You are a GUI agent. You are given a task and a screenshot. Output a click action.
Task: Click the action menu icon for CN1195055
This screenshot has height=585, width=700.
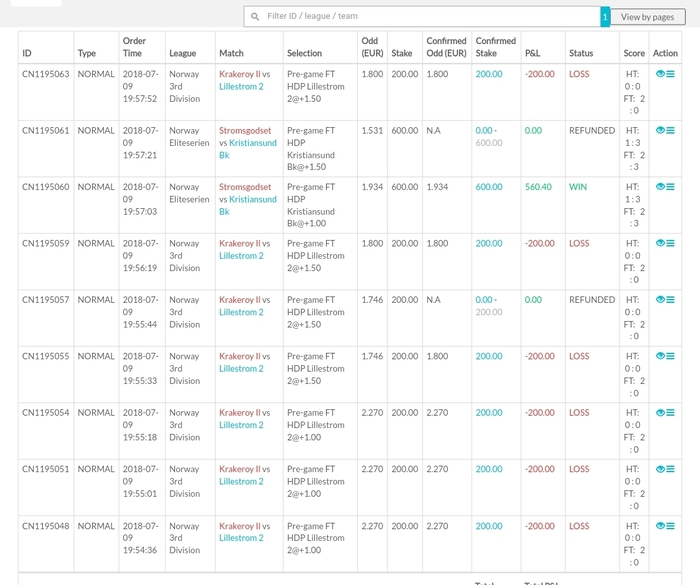click(x=670, y=356)
